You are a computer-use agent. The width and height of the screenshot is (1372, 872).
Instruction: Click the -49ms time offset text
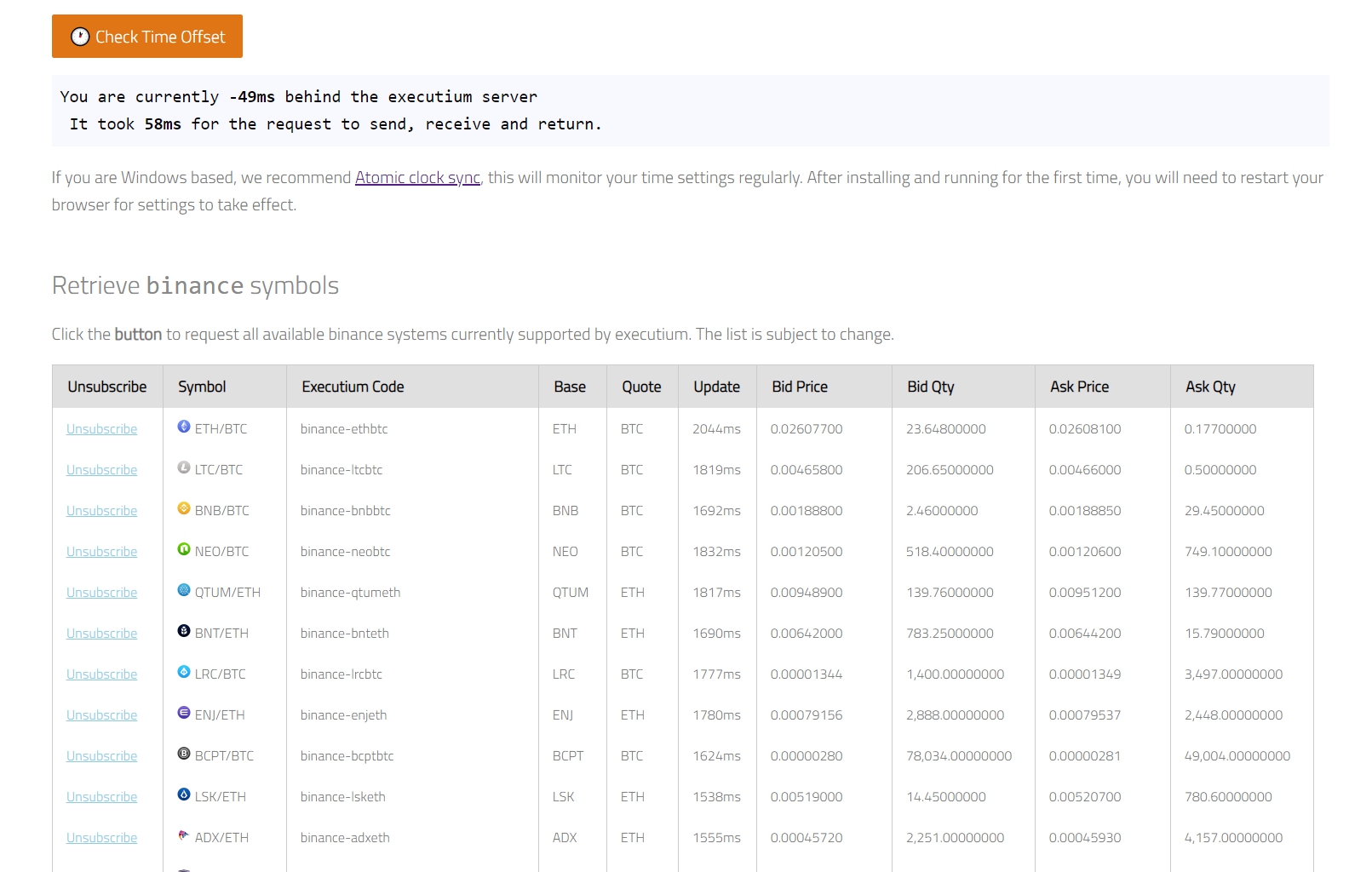click(252, 97)
